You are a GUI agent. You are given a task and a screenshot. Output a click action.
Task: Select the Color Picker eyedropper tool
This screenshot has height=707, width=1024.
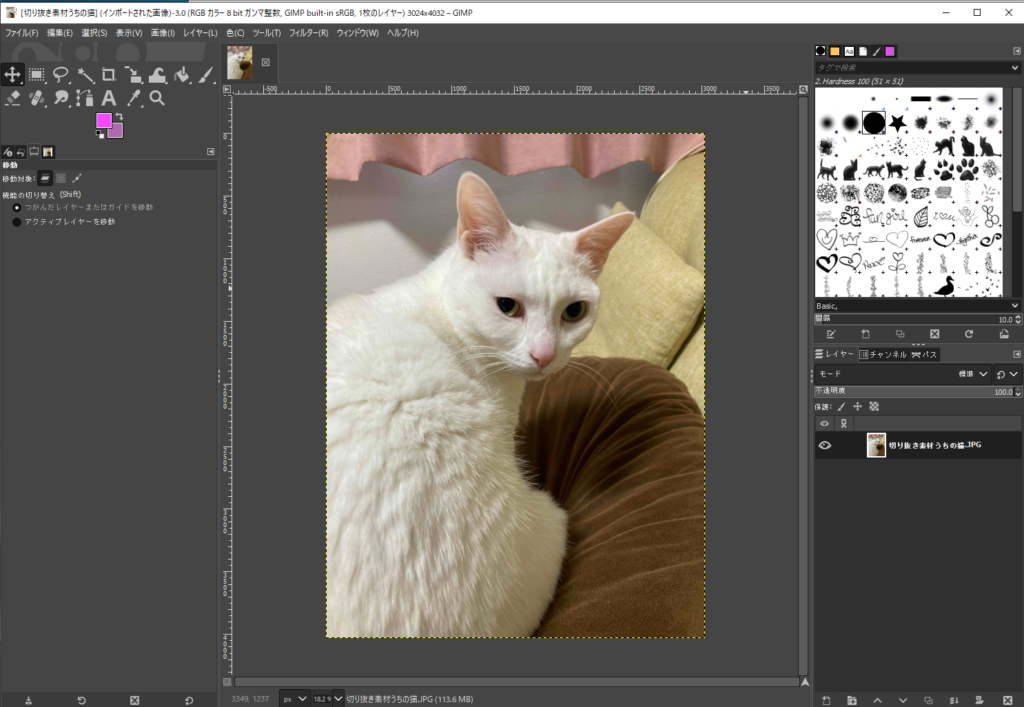coord(133,98)
